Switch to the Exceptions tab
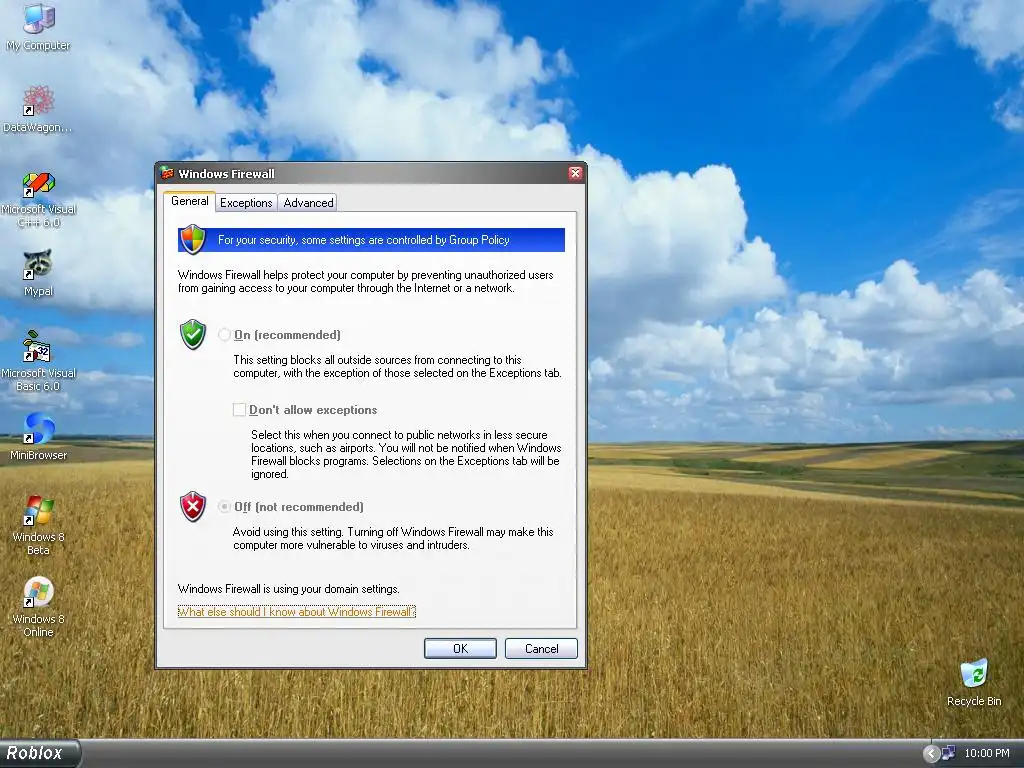 246,202
